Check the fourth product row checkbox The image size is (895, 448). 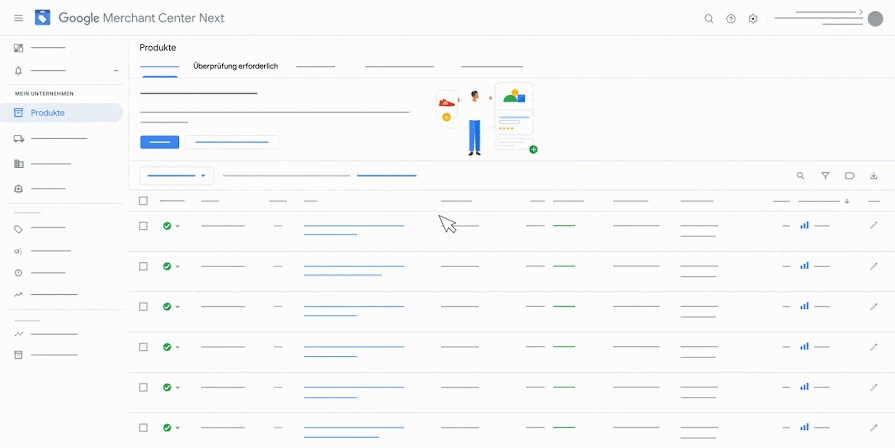pos(143,347)
